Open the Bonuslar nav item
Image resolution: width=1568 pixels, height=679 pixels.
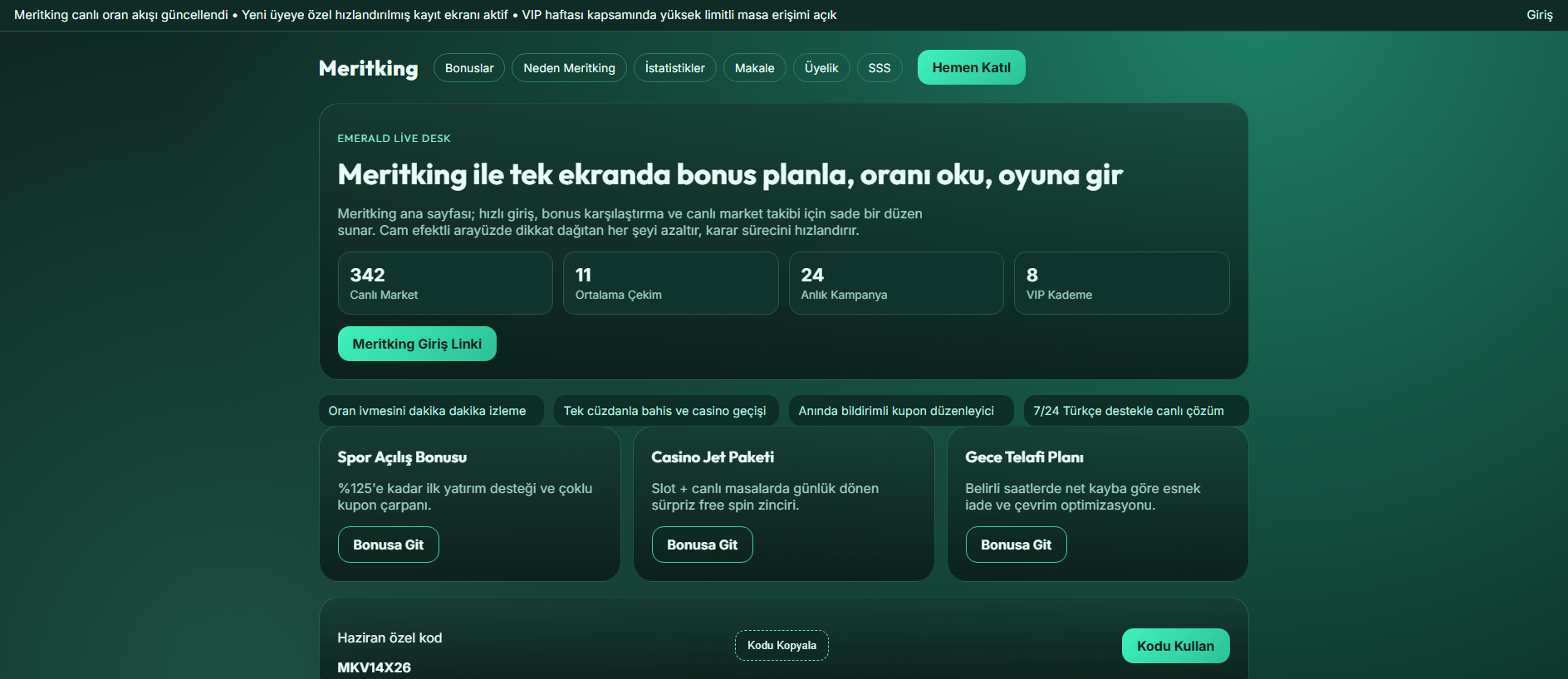469,68
